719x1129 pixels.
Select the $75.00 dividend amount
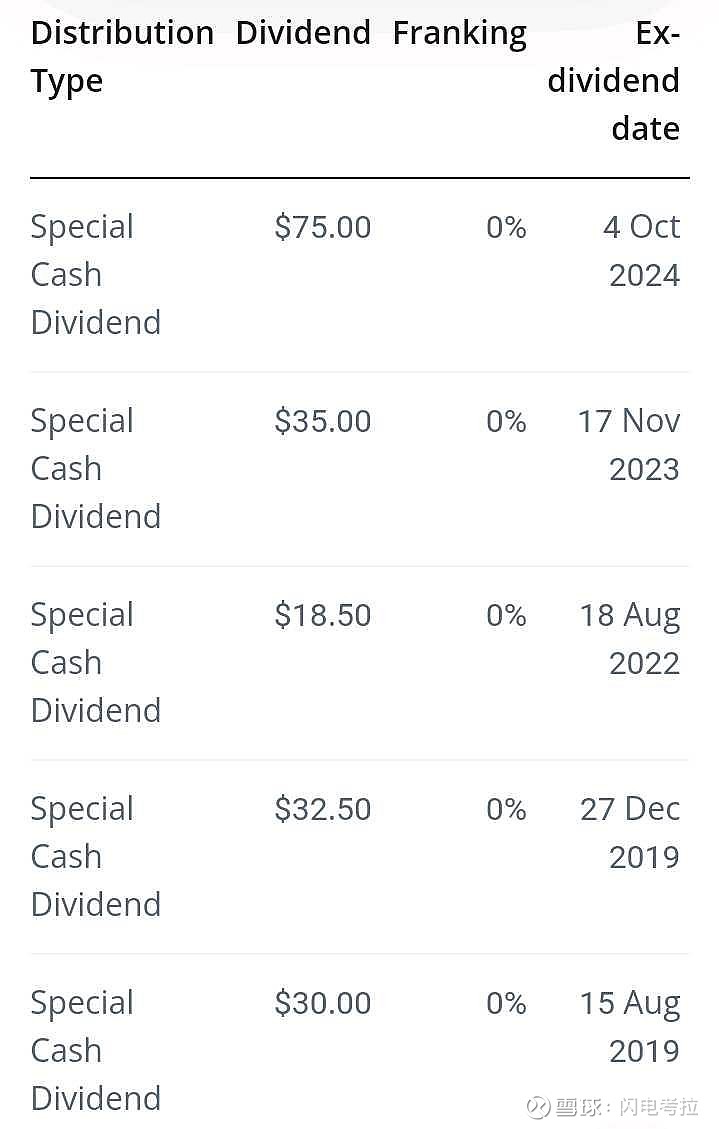click(322, 228)
